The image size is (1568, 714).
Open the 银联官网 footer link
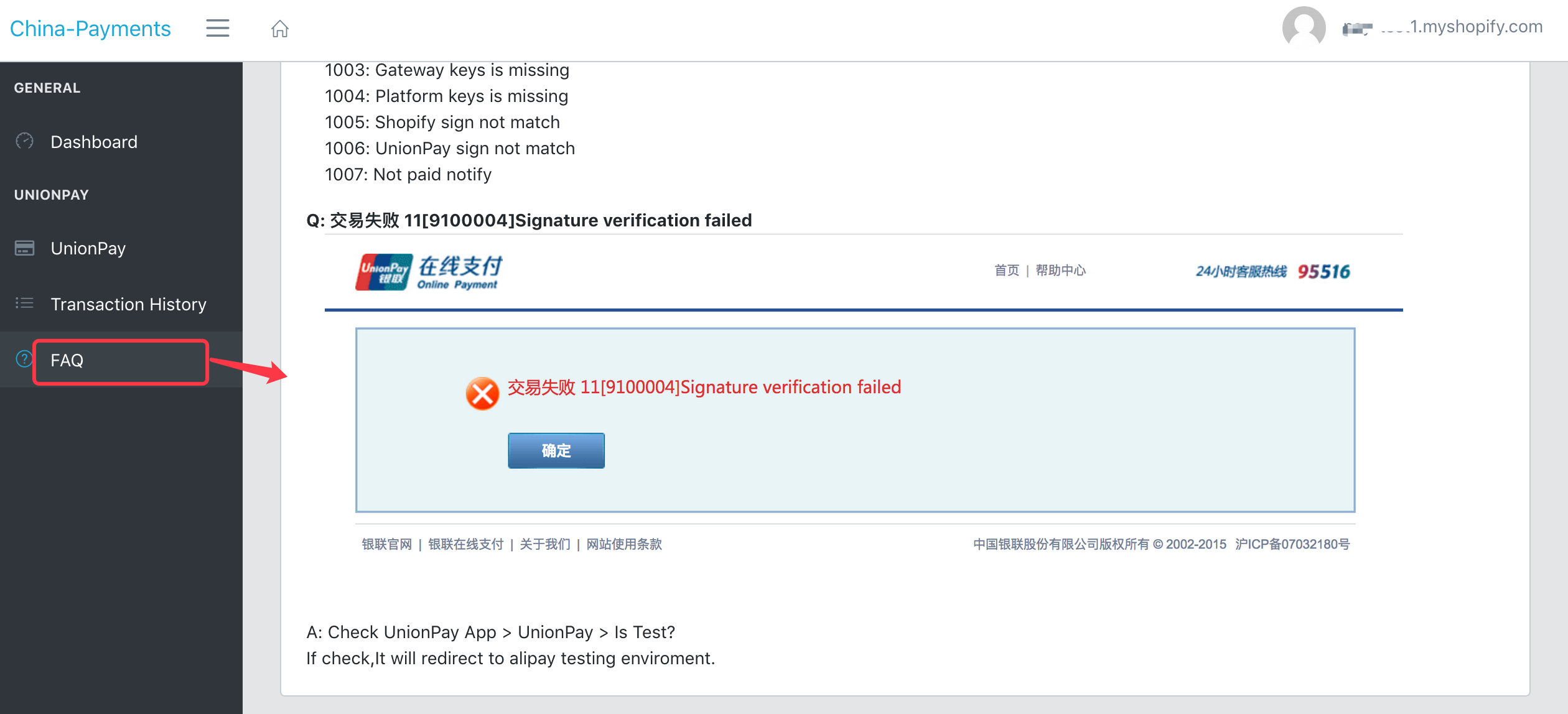[387, 544]
